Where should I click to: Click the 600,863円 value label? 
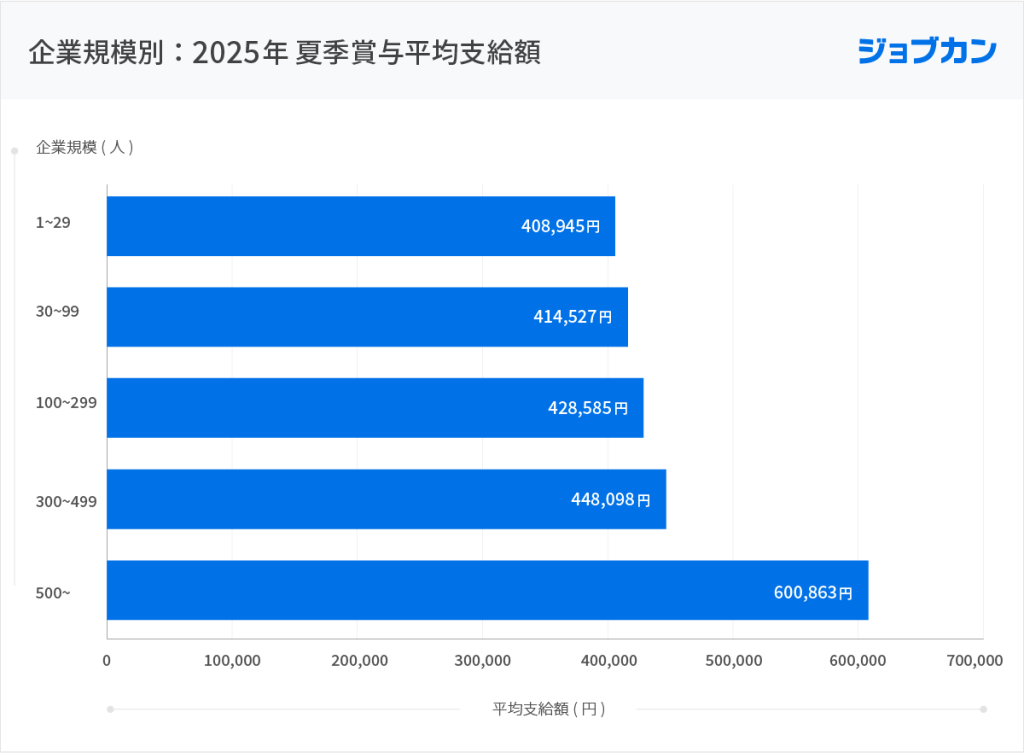click(813, 592)
